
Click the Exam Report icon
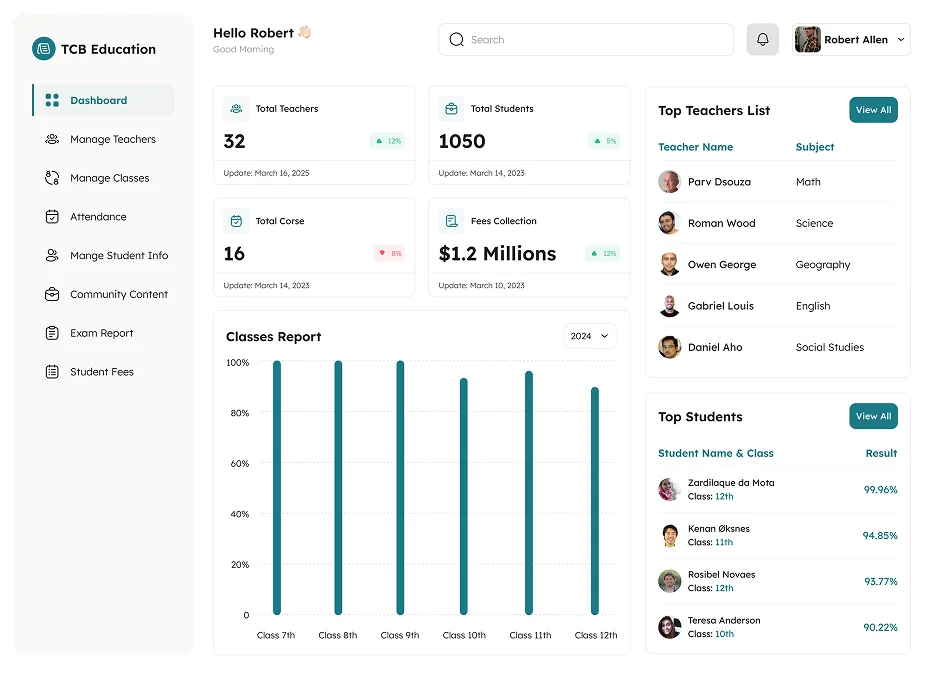(x=52, y=333)
